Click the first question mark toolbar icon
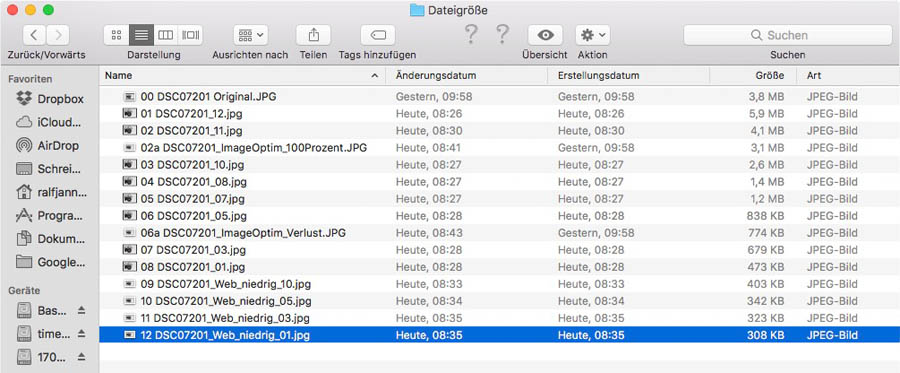 pyautogui.click(x=471, y=35)
